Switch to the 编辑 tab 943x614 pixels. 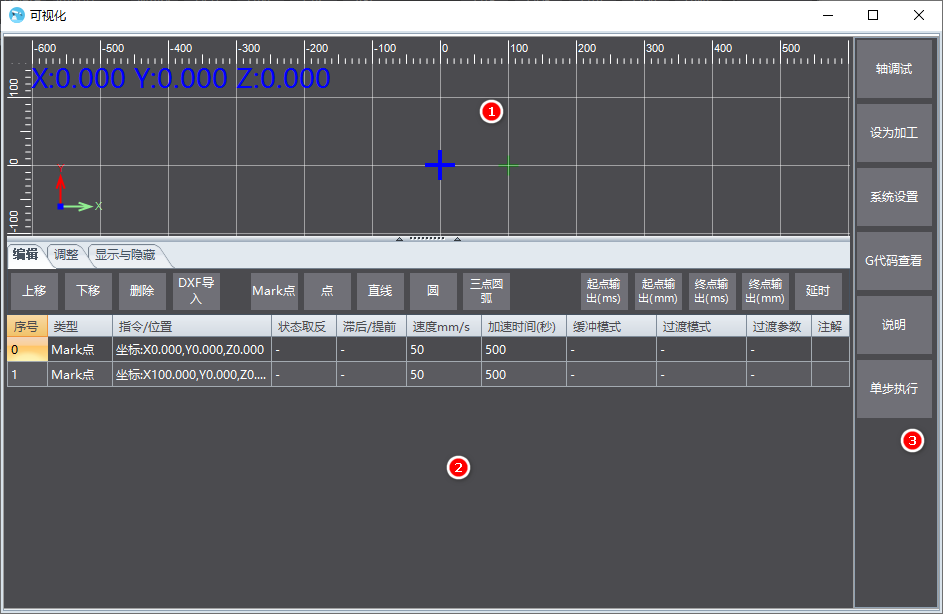[x=25, y=255]
